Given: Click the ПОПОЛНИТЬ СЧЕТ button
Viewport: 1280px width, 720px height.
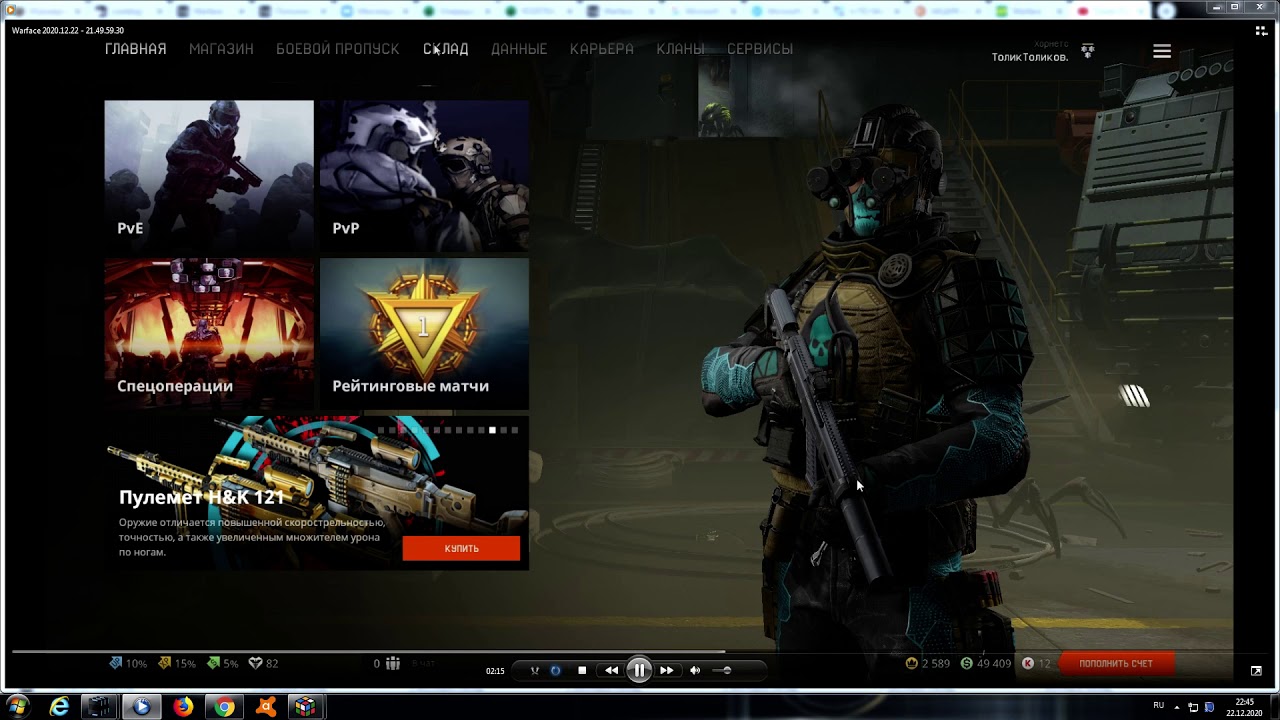Looking at the screenshot, I should tap(1115, 663).
